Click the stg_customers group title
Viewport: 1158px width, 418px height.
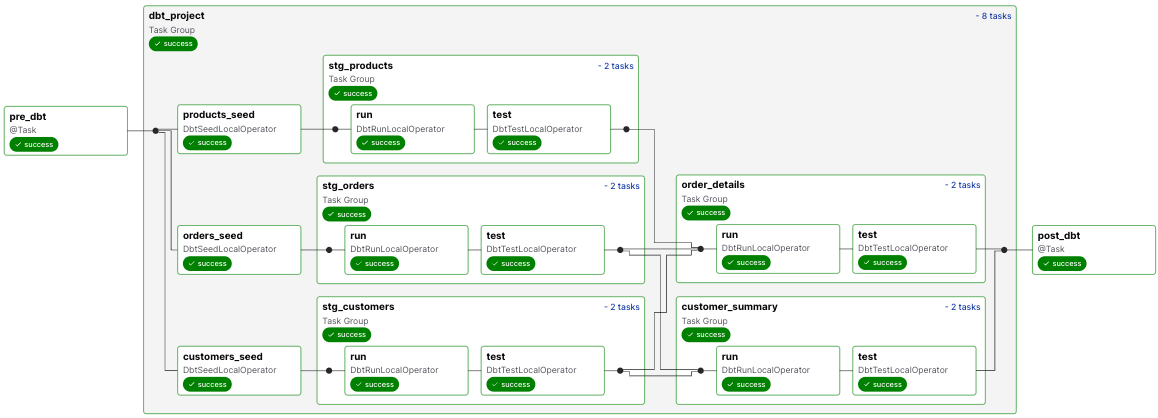[358, 306]
